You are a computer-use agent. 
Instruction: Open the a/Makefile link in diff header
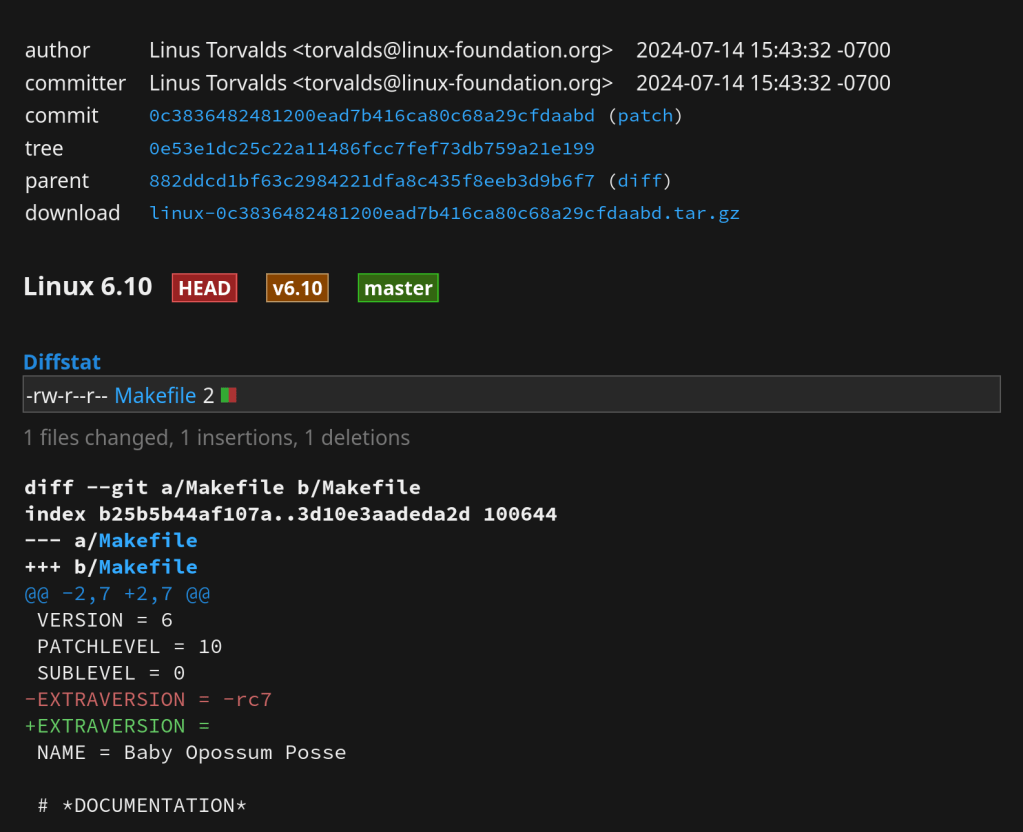pos(147,541)
